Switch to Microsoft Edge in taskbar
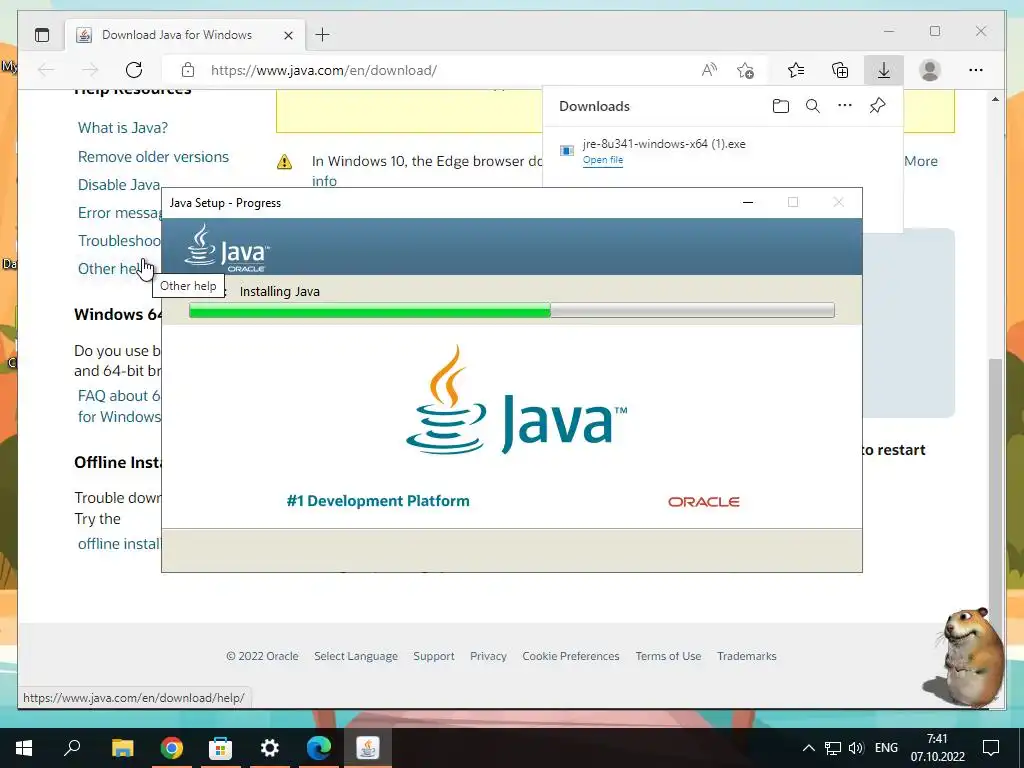The image size is (1024, 768). [319, 748]
